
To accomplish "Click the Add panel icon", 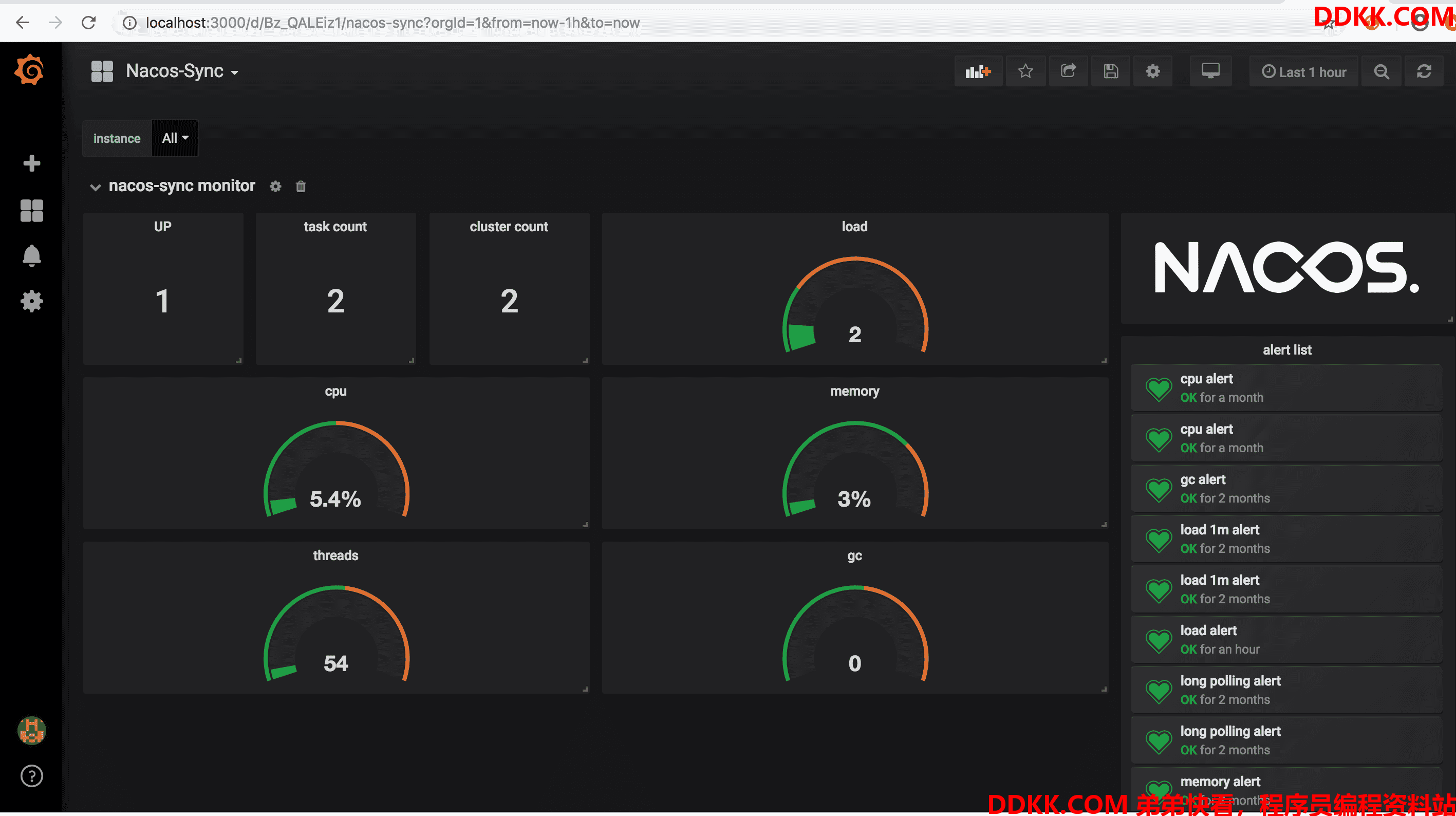I will click(978, 71).
